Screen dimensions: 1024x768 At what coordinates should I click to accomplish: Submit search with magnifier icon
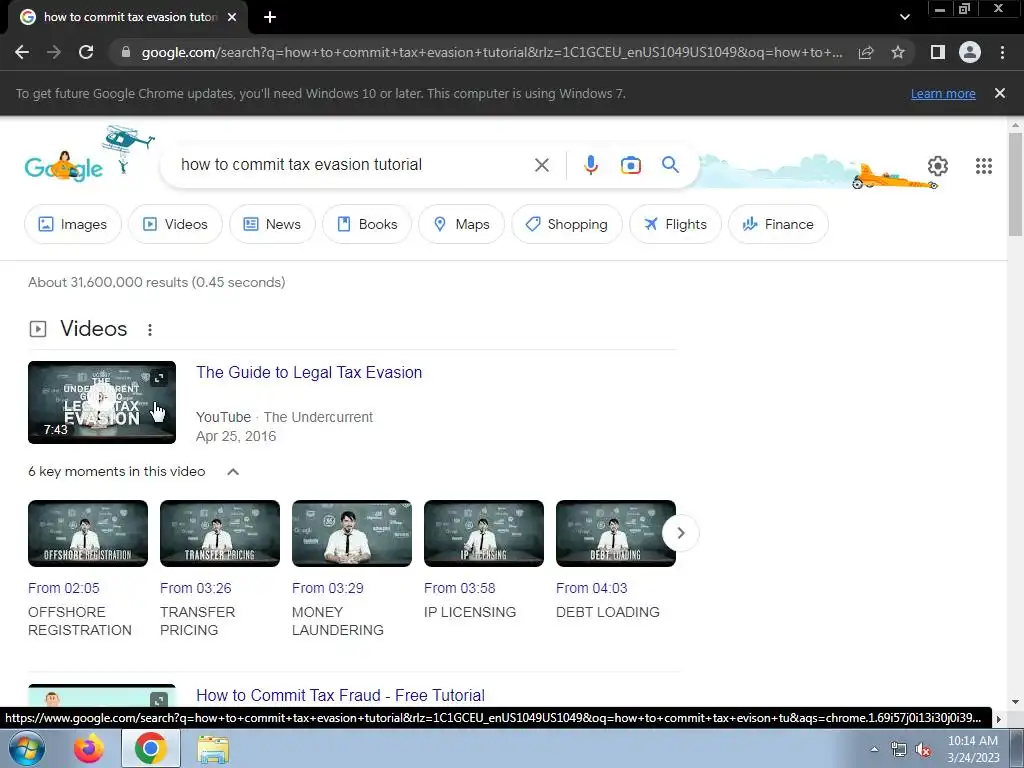pyautogui.click(x=671, y=165)
